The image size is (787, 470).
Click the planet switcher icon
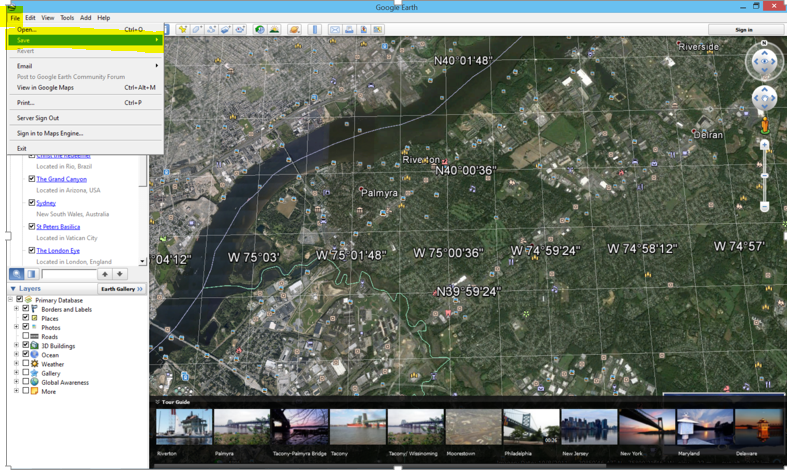tap(295, 30)
